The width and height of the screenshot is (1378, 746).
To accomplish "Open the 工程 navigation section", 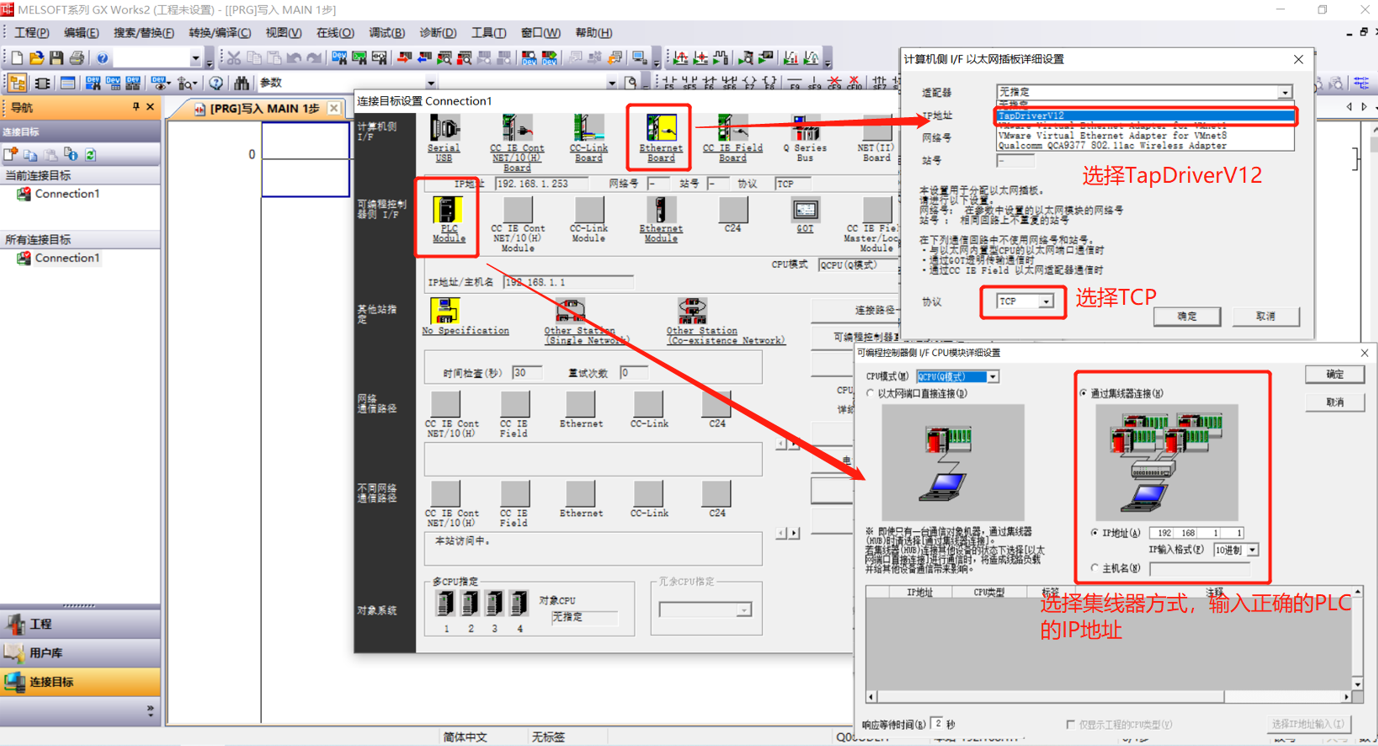I will 80,624.
